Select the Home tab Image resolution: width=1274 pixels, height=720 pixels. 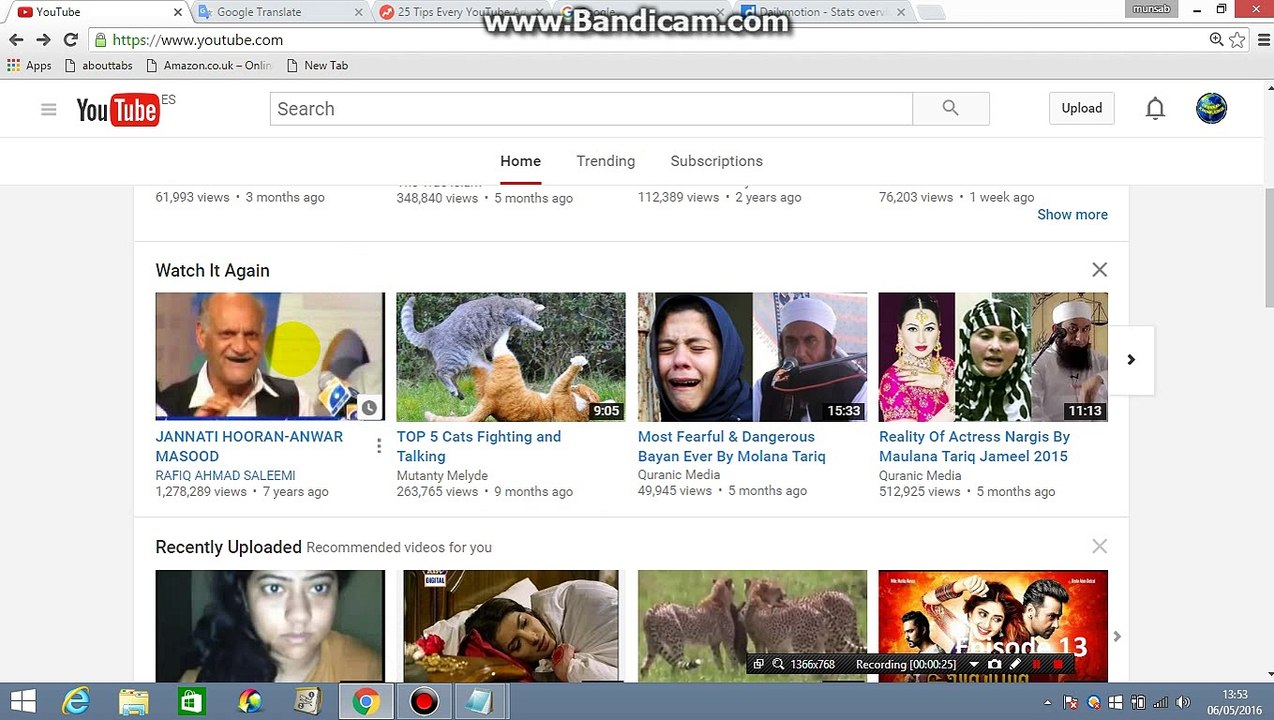click(x=520, y=161)
